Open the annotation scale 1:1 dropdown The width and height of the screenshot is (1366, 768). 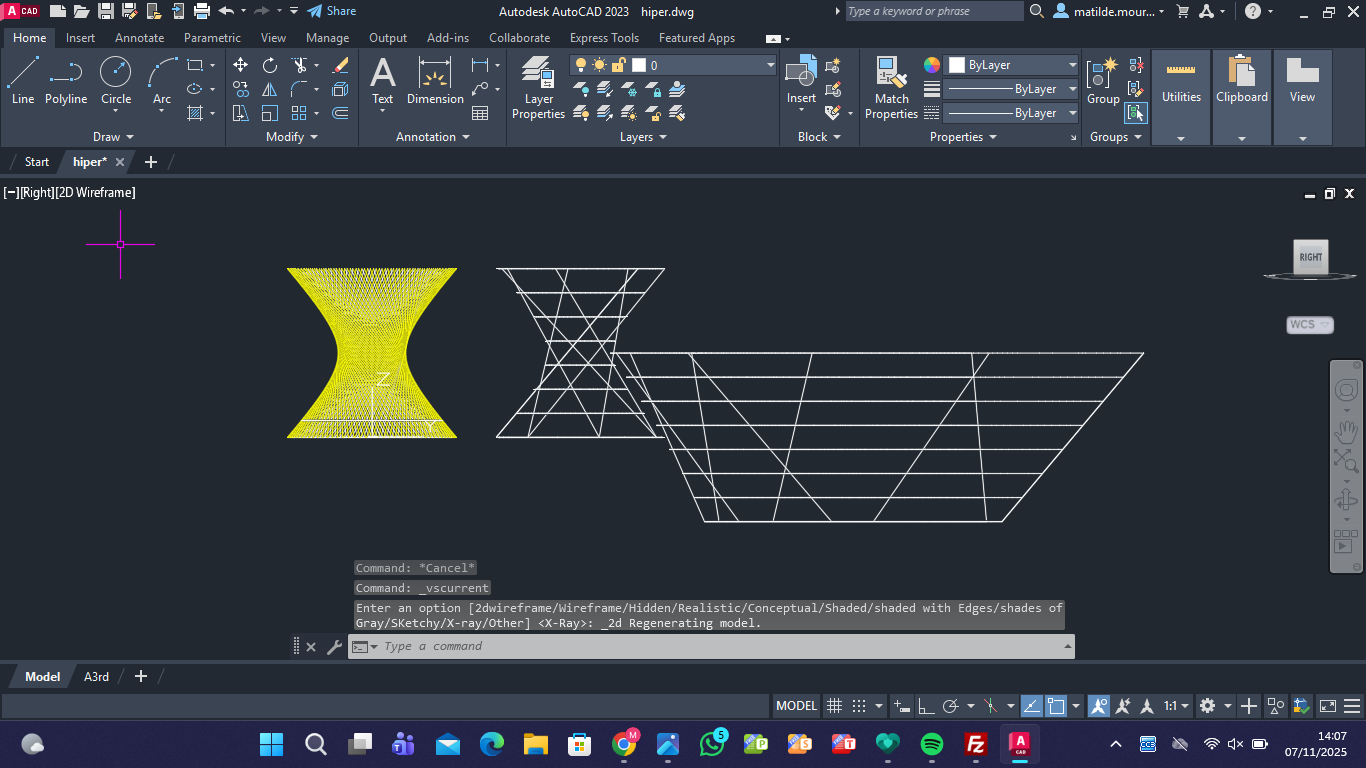[x=1176, y=706]
